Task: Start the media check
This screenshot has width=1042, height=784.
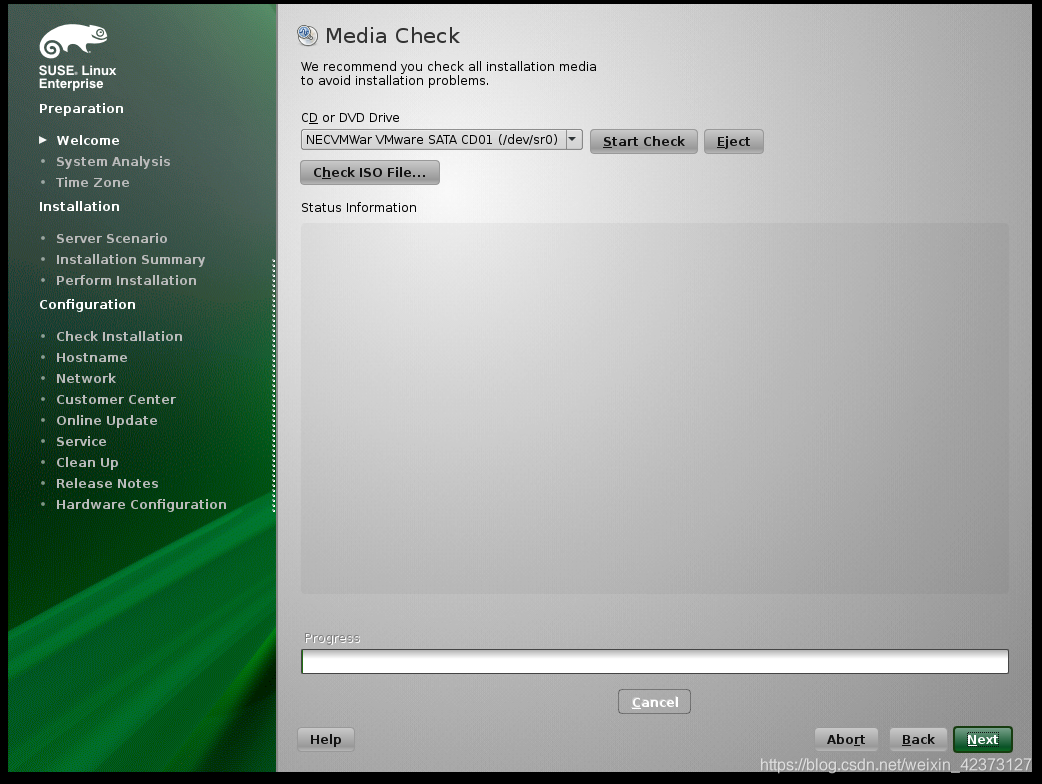Action: [x=643, y=142]
